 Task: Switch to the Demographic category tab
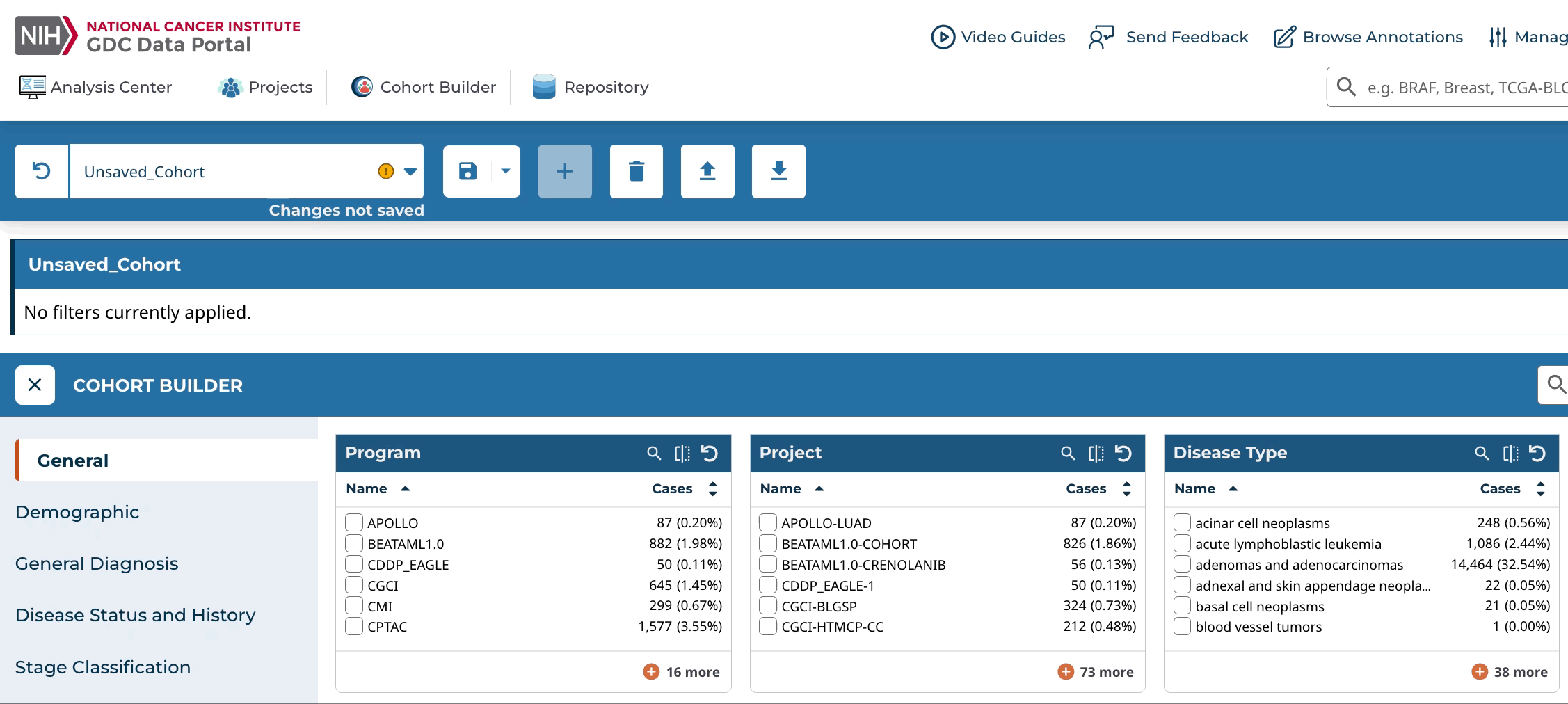click(77, 512)
